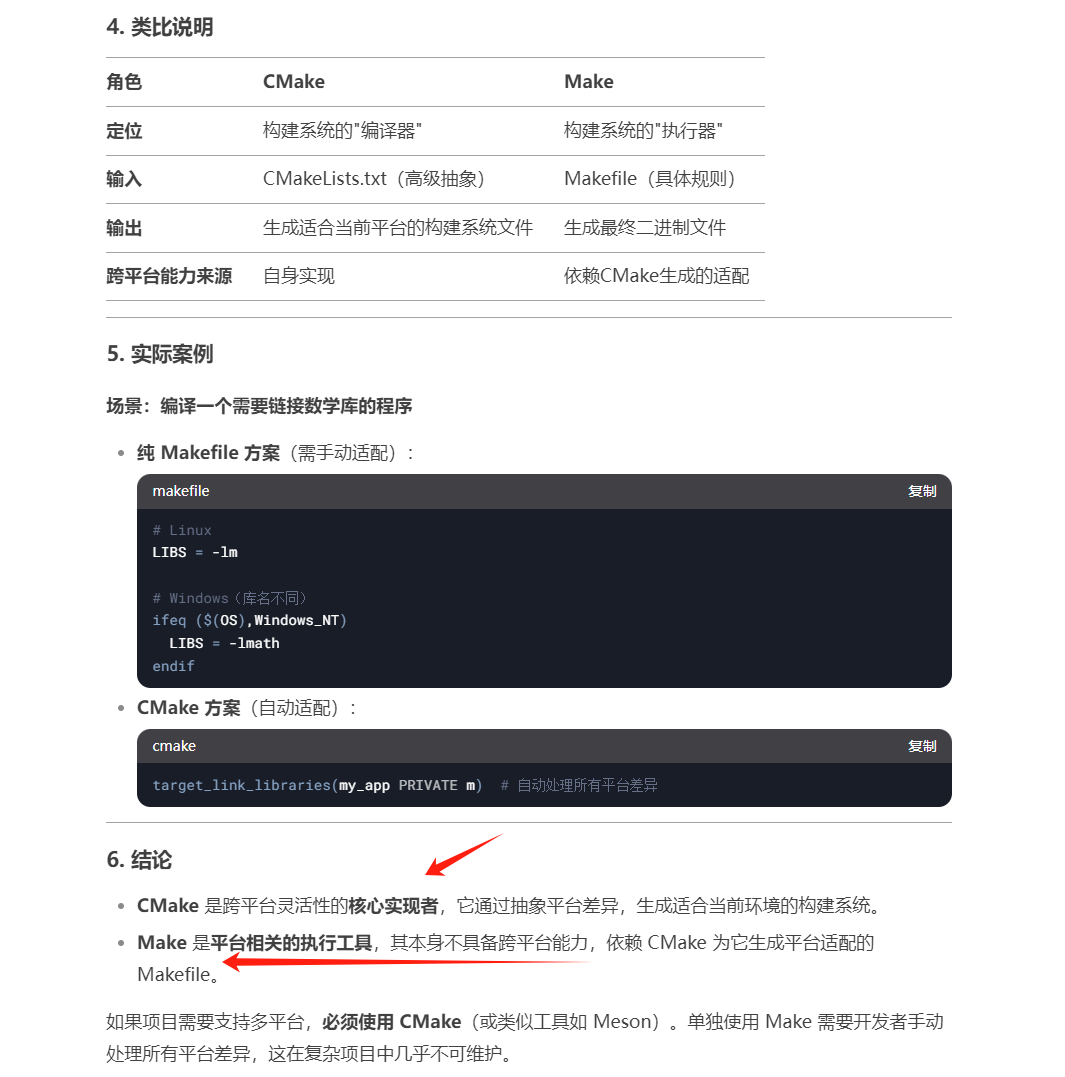The width and height of the screenshot is (1065, 1077).
Task: Click the '纯 Makefile 方案' bullet text
Action: [x=209, y=453]
